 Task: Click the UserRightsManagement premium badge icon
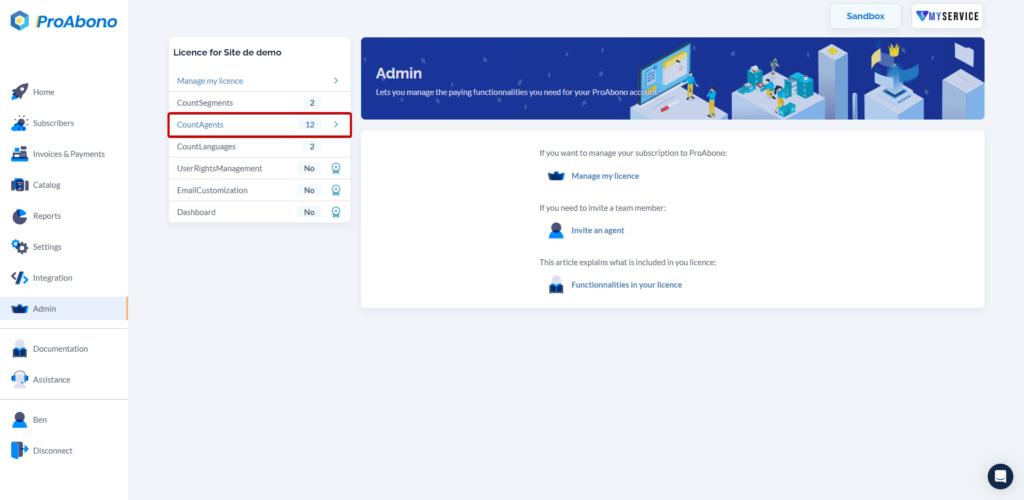click(336, 168)
